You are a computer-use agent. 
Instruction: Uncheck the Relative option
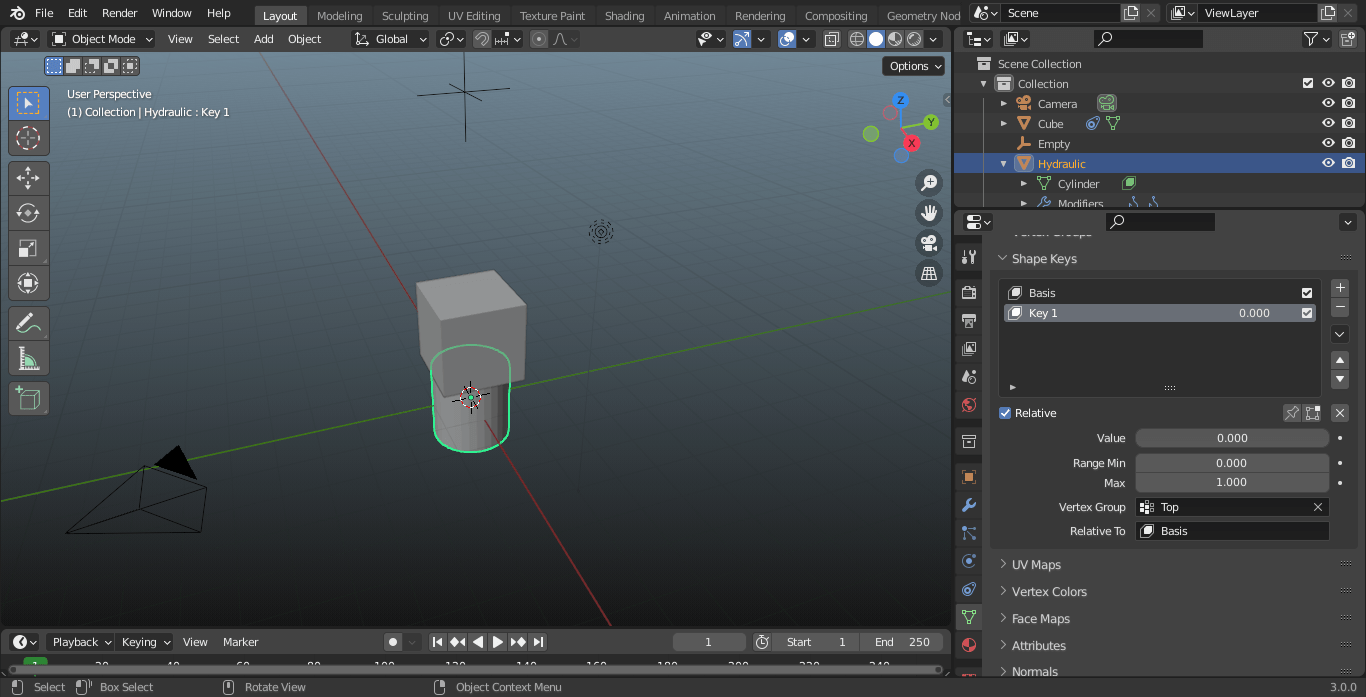[1004, 412]
